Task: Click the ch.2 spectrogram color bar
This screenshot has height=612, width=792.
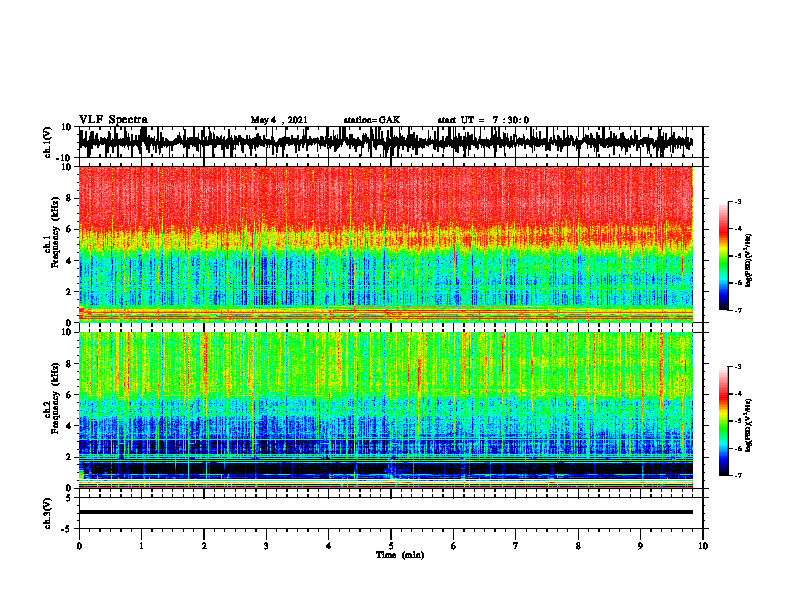Action: tap(723, 421)
